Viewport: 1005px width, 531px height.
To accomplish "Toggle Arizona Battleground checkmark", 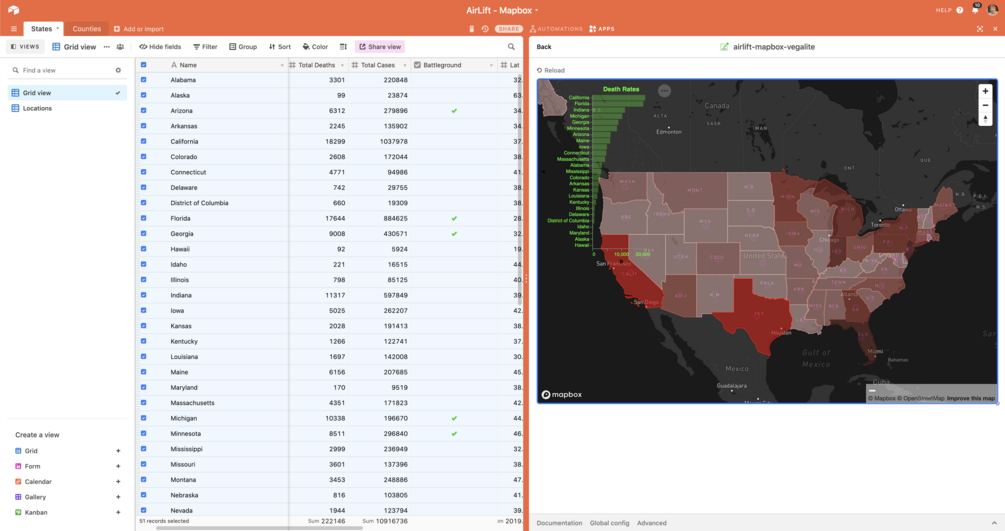I will (454, 111).
